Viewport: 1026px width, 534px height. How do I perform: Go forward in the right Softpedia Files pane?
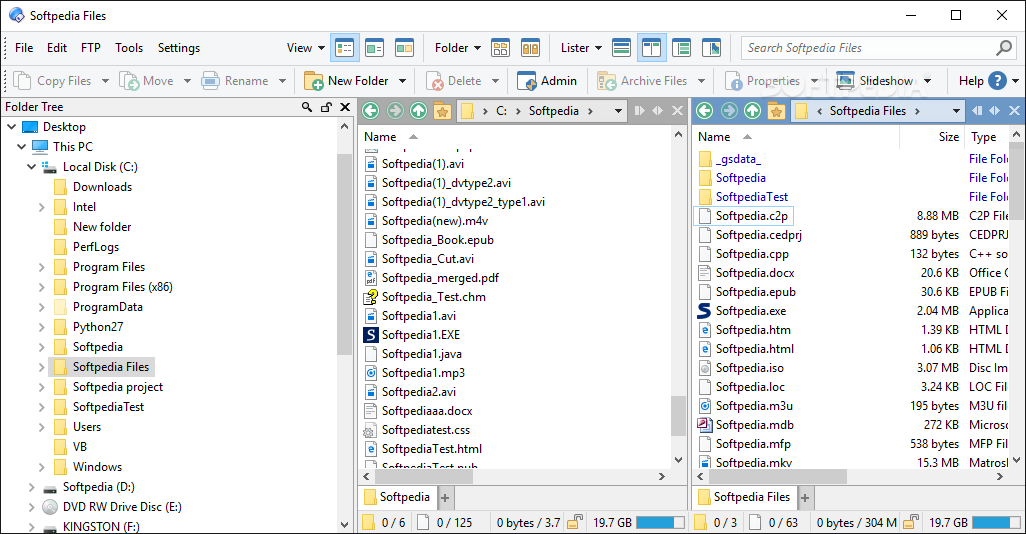point(728,111)
